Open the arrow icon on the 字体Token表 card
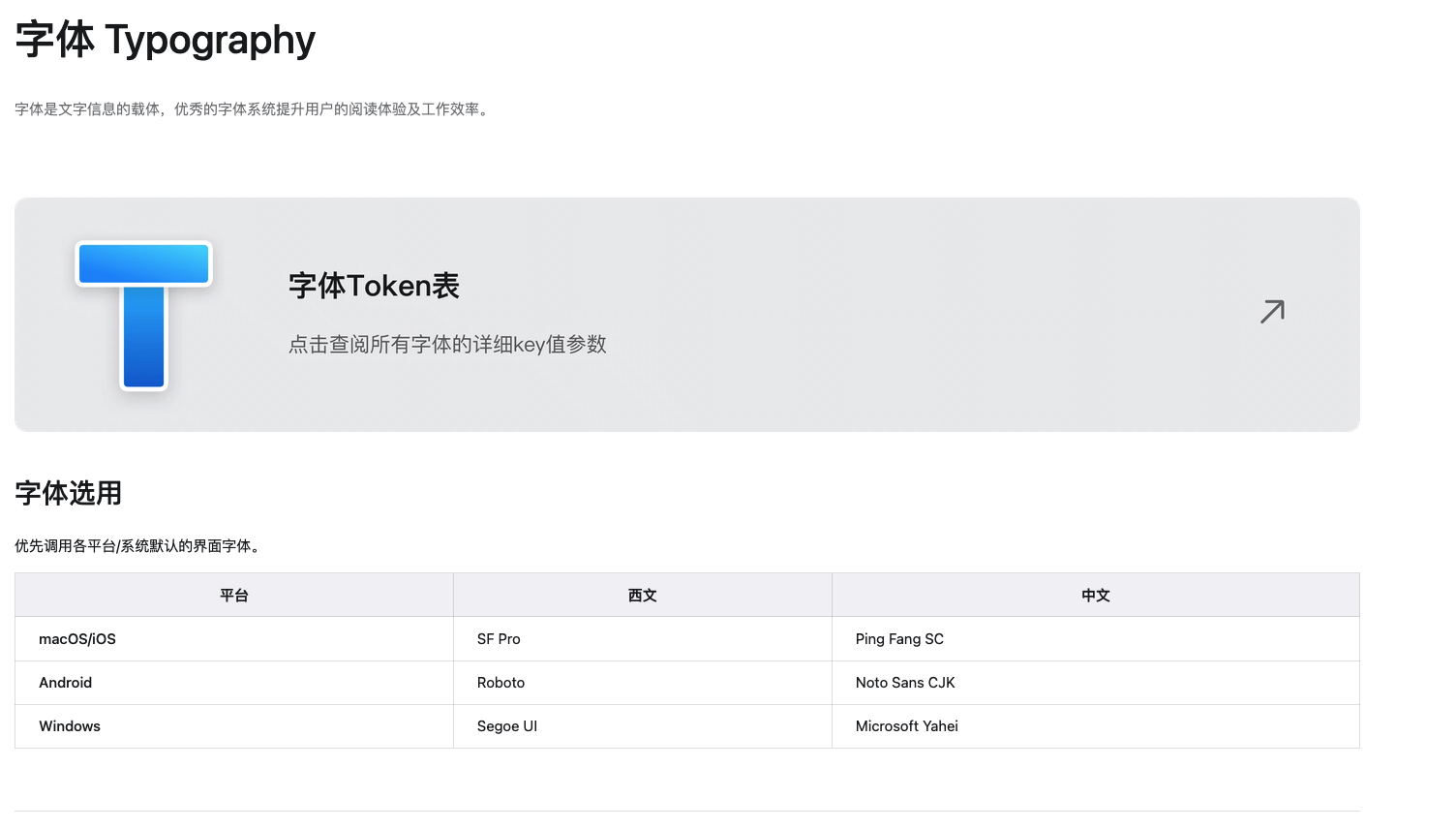The height and width of the screenshot is (829, 1456). click(1272, 311)
